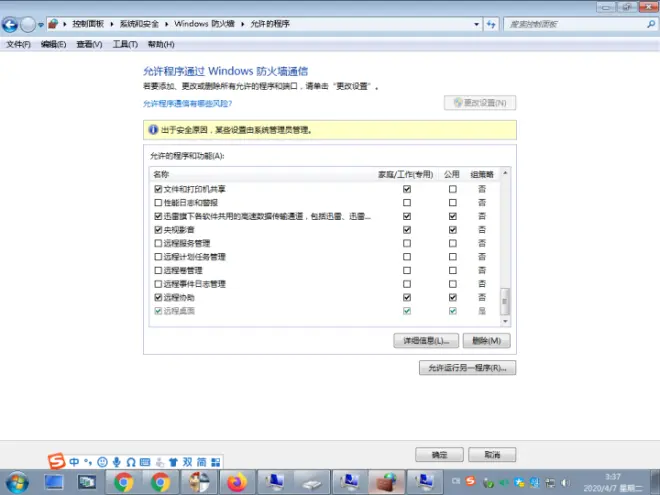The height and width of the screenshot is (495, 660).
Task: Click the program list scrollbar thumb
Action: [505, 301]
